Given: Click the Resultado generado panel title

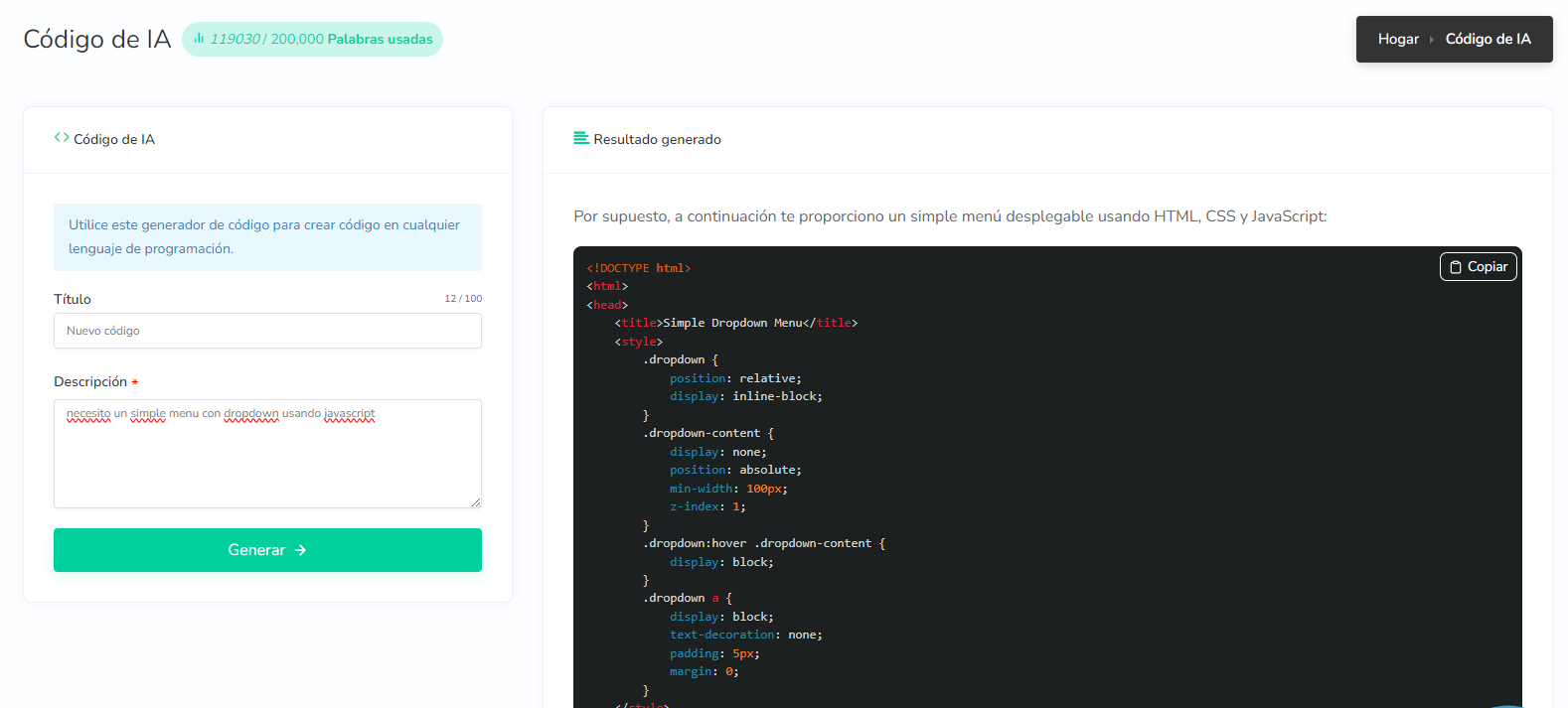Looking at the screenshot, I should [657, 139].
